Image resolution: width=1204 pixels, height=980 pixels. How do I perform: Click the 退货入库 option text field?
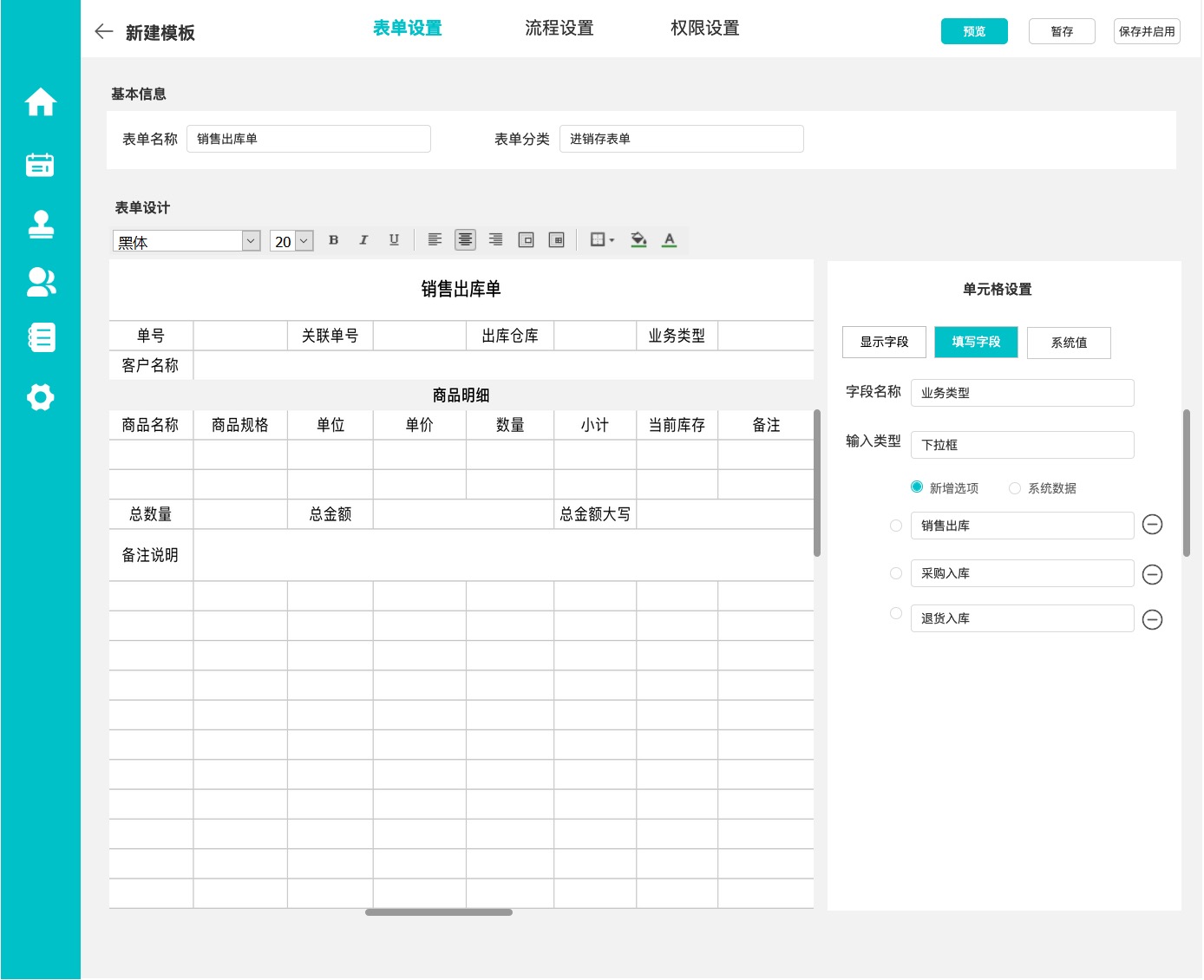[1022, 618]
